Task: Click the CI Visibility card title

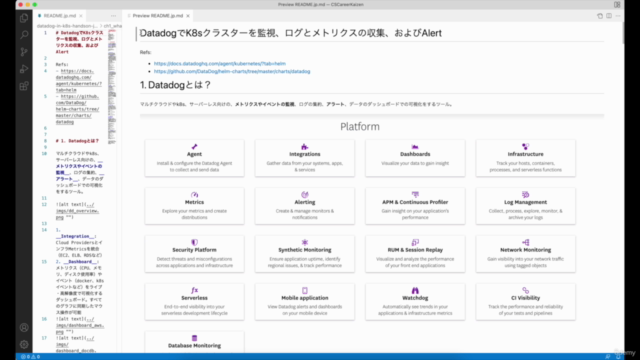Action: 525,298
